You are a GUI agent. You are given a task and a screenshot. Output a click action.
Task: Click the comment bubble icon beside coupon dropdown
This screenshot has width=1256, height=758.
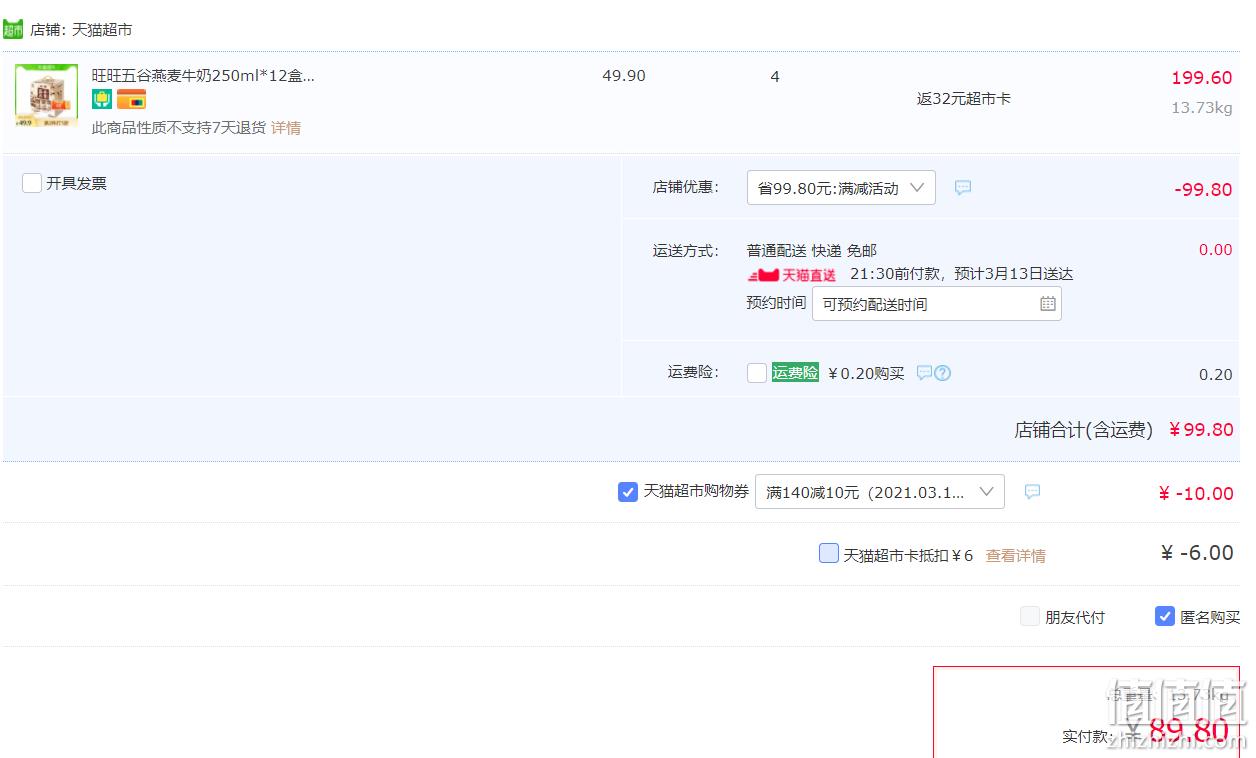pyautogui.click(x=1033, y=492)
